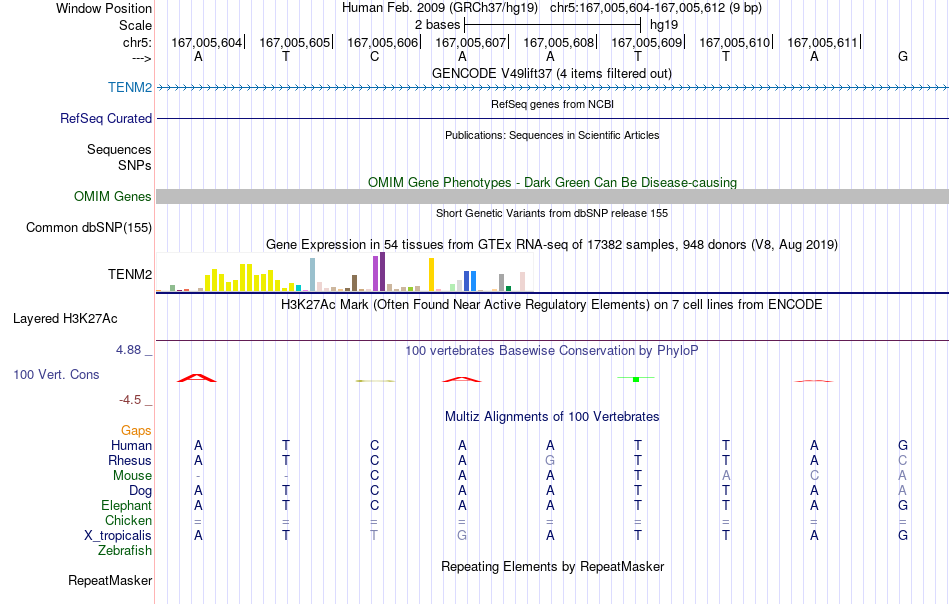Select the OMIM Genes track label
The height and width of the screenshot is (604, 950).
tap(112, 196)
